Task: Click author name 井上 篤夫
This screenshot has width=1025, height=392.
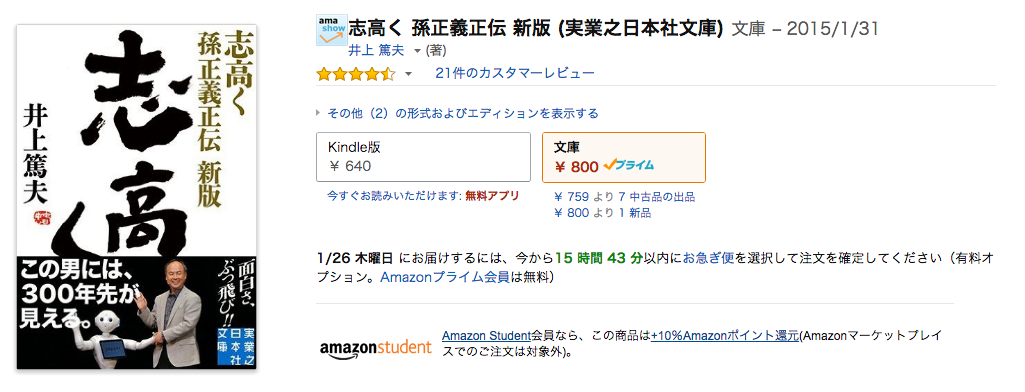Action: [376, 50]
